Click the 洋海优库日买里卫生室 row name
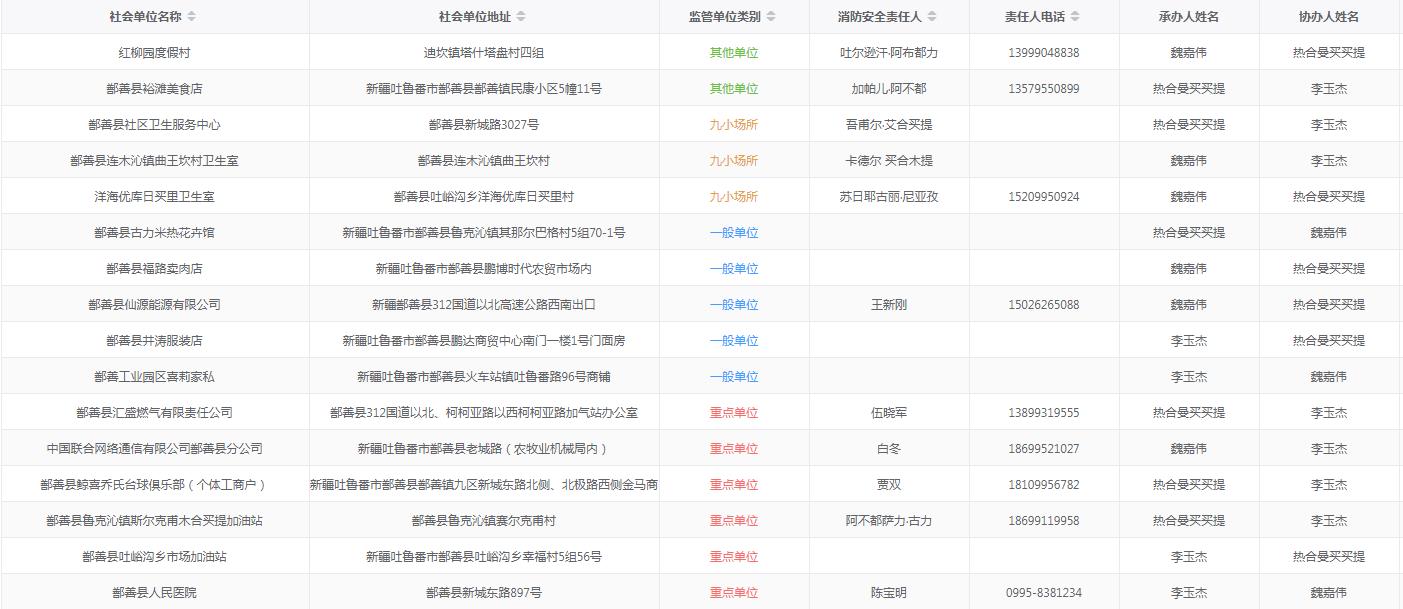 click(x=154, y=197)
